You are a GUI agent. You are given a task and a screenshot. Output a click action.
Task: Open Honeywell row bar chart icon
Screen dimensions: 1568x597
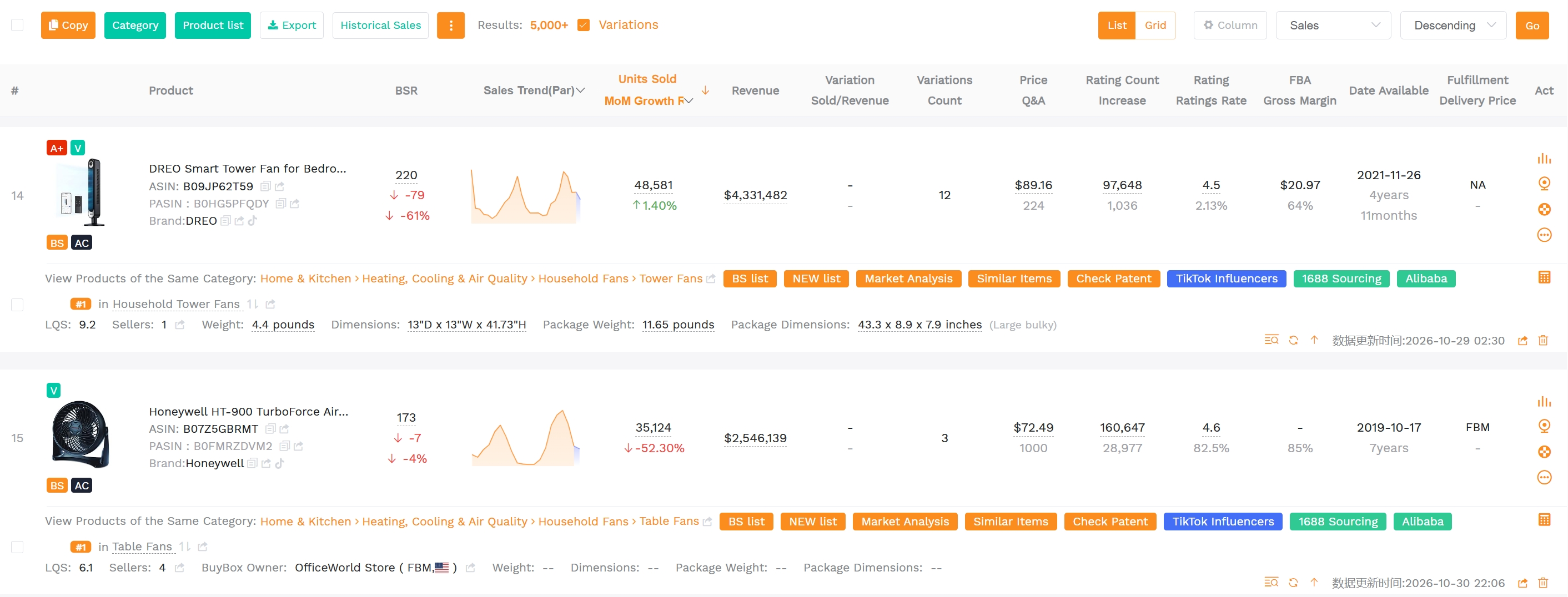[1544, 402]
